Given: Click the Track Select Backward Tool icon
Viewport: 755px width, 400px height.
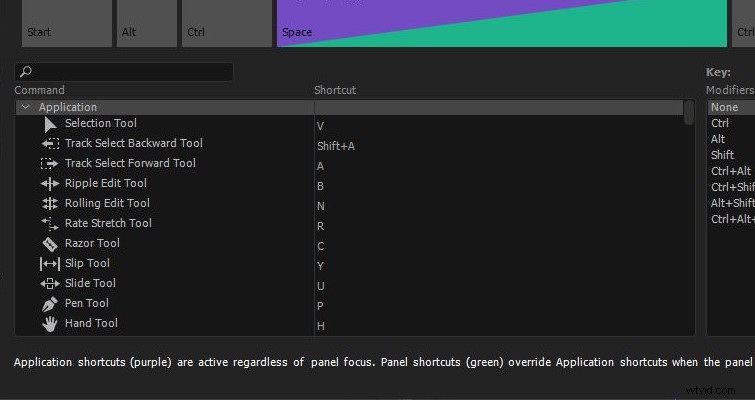Looking at the screenshot, I should coord(50,143).
